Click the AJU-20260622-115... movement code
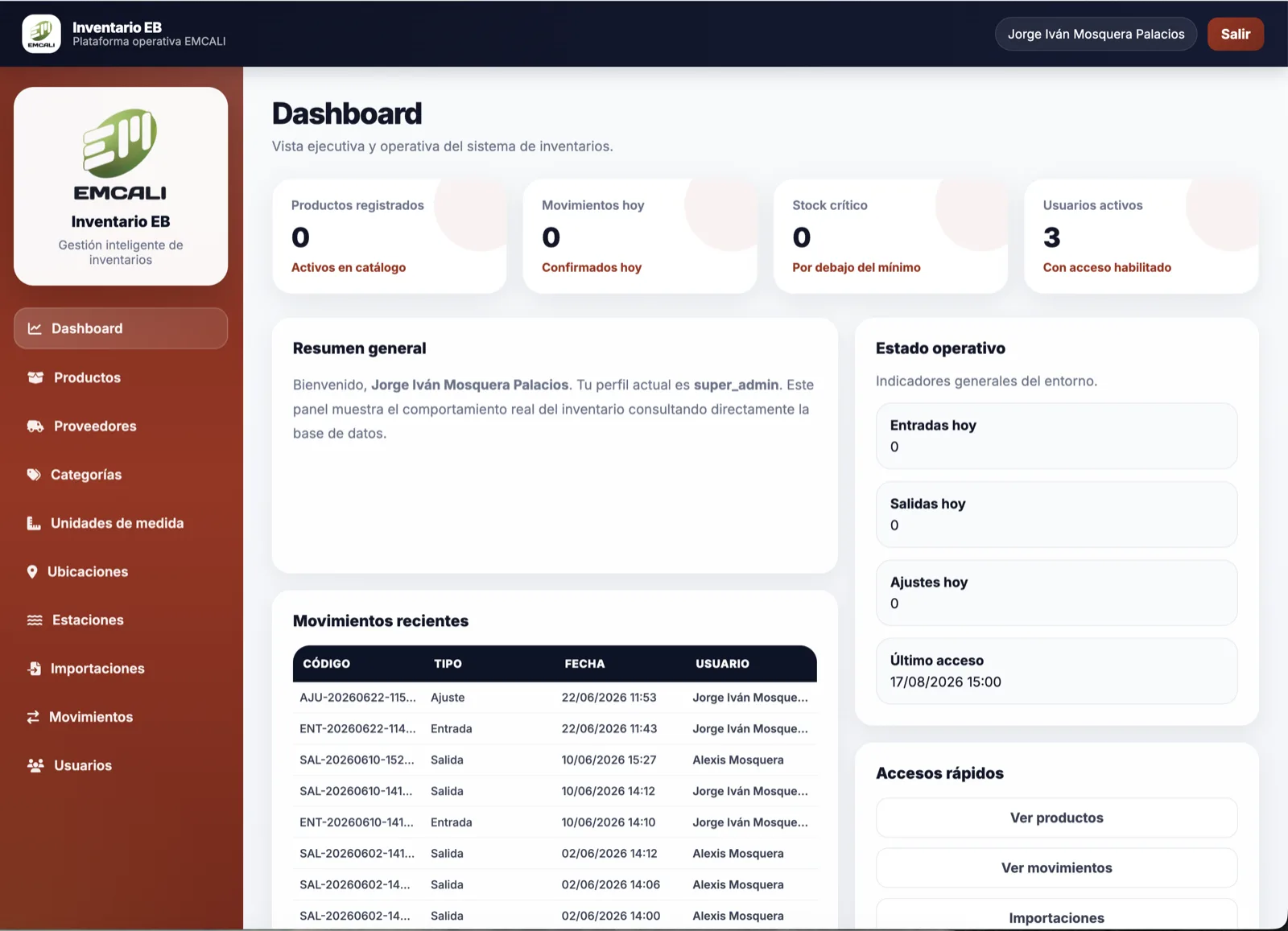Viewport: 1288px width, 931px height. 358,698
